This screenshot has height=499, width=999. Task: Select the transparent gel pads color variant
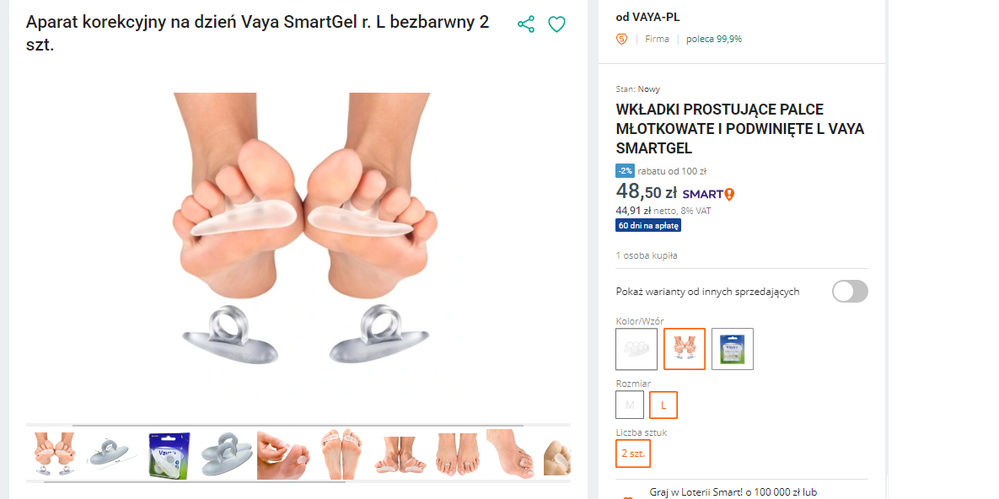[637, 349]
